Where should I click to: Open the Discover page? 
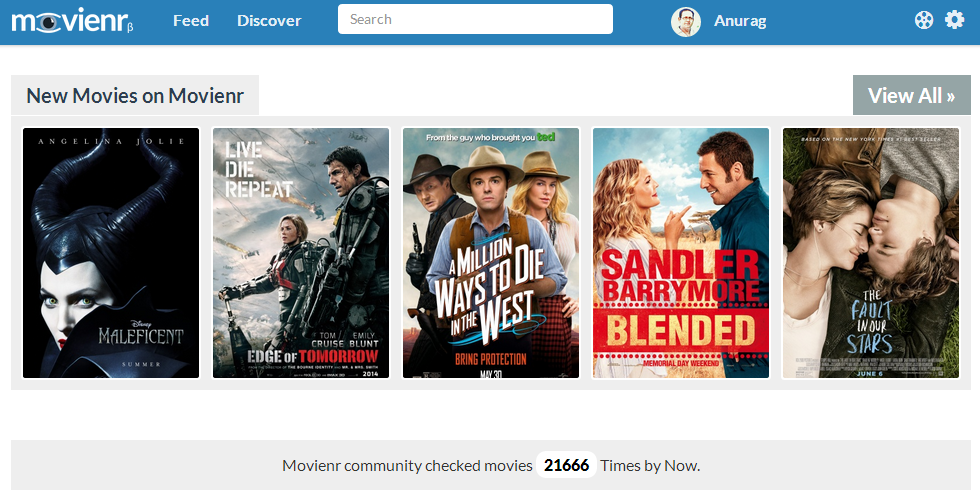tap(269, 21)
